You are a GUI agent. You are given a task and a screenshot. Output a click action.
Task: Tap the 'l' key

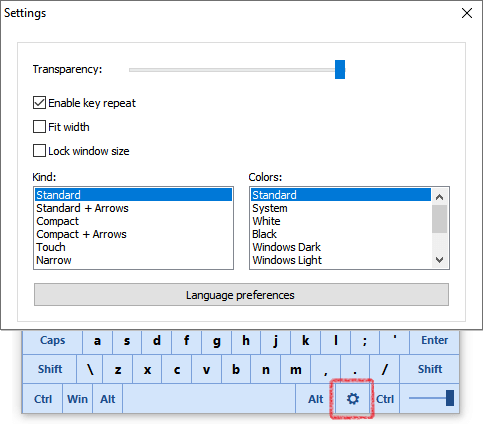[x=335, y=341]
